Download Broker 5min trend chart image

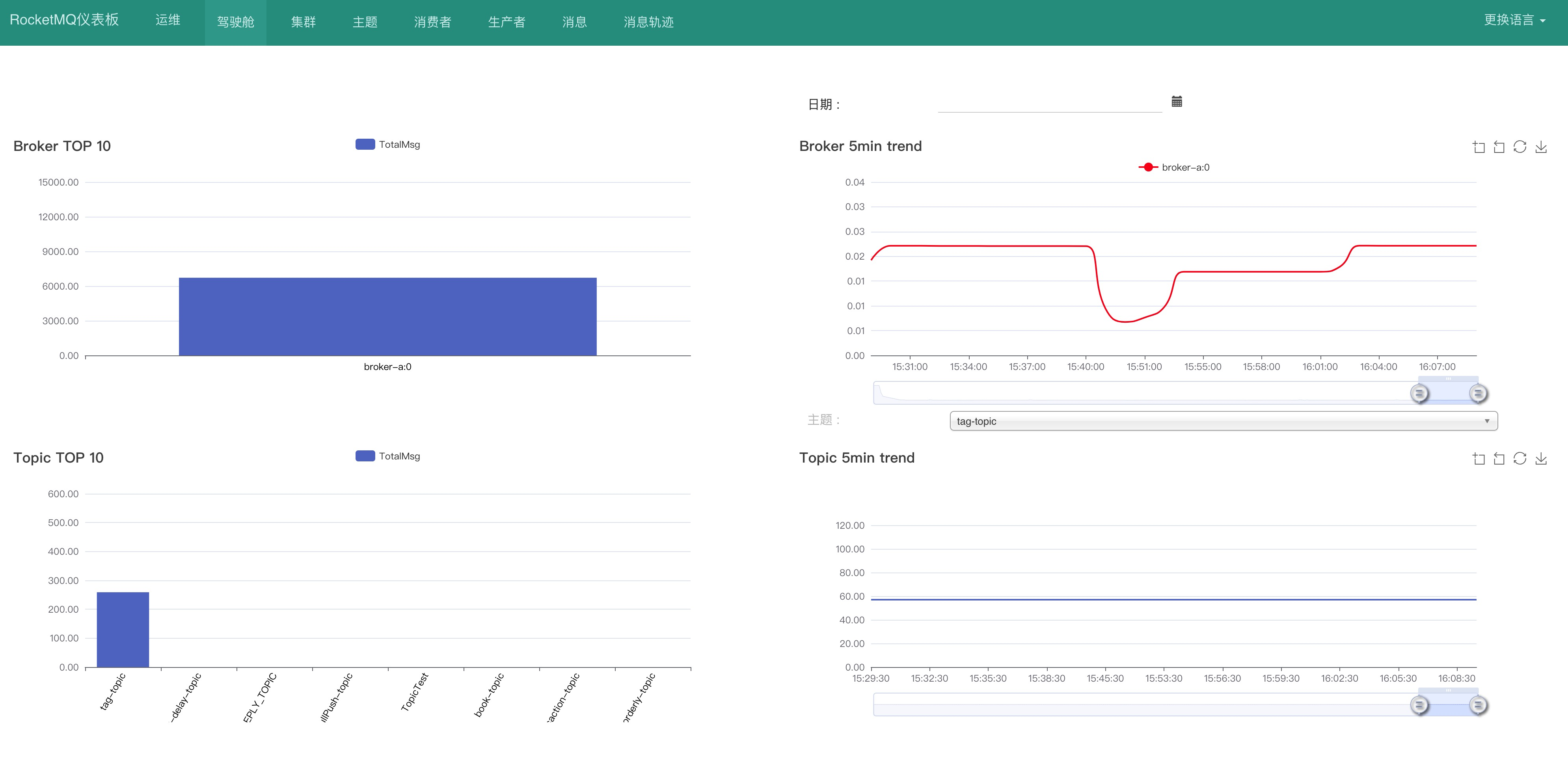1541,147
